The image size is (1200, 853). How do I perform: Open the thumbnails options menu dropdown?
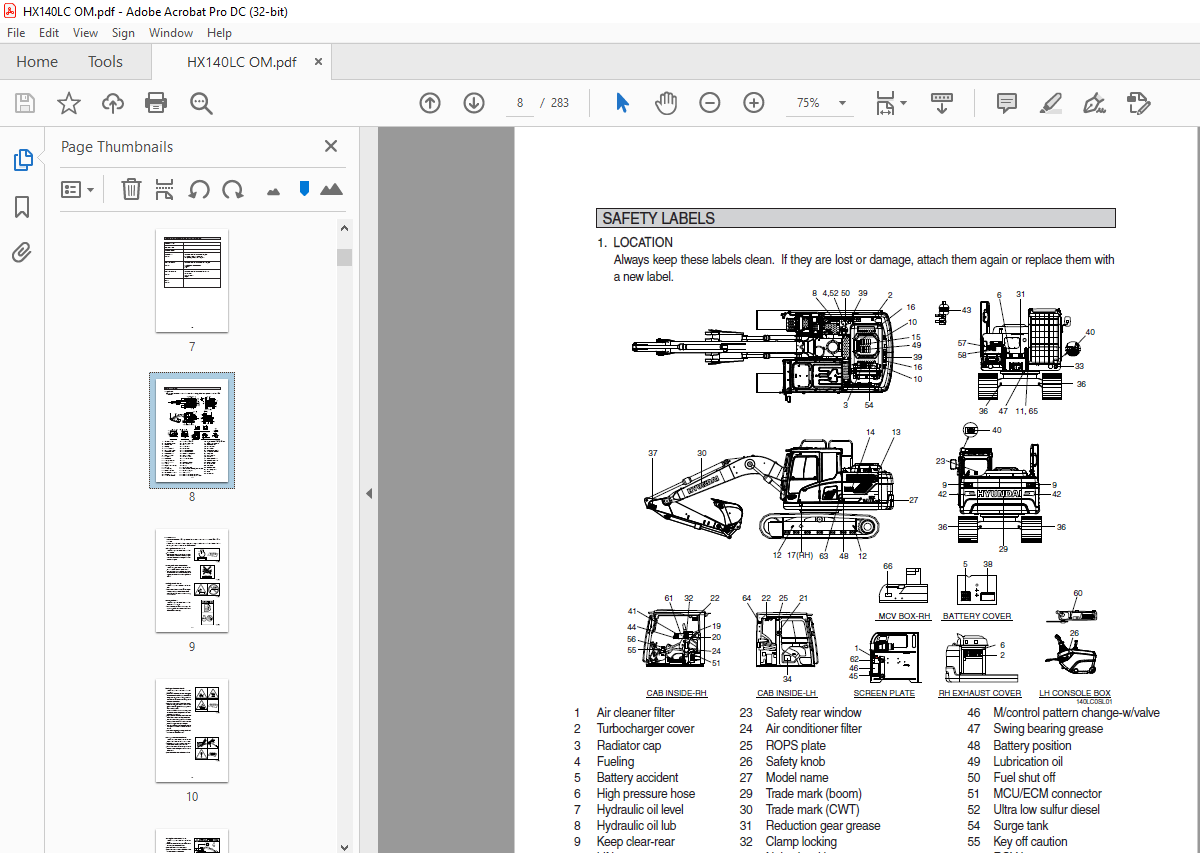tap(78, 189)
